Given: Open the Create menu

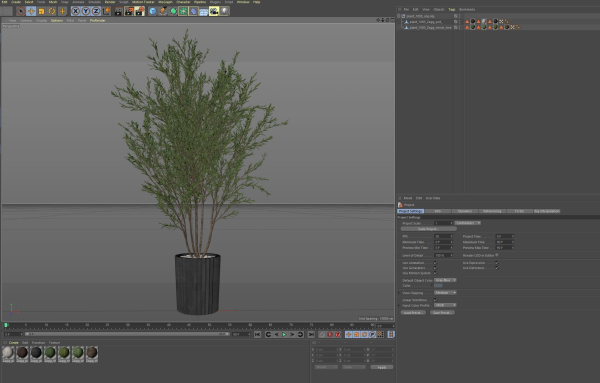Looking at the screenshot, I should (16, 2).
